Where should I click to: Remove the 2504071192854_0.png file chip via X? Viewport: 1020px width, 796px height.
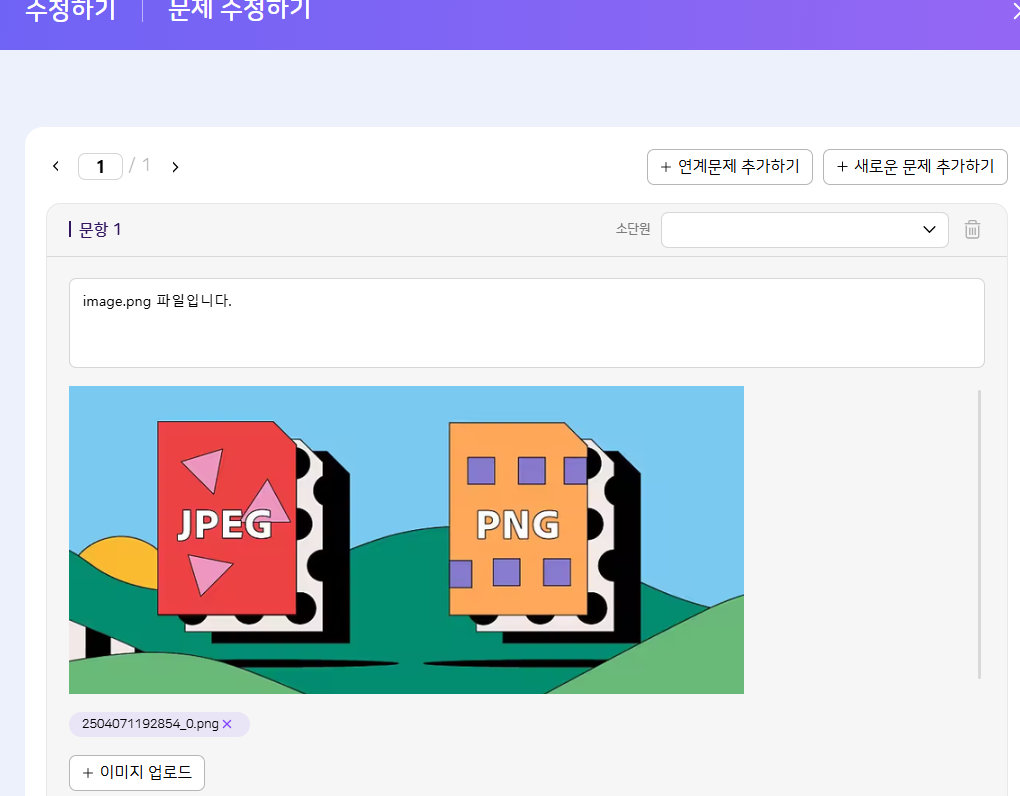pyautogui.click(x=227, y=724)
